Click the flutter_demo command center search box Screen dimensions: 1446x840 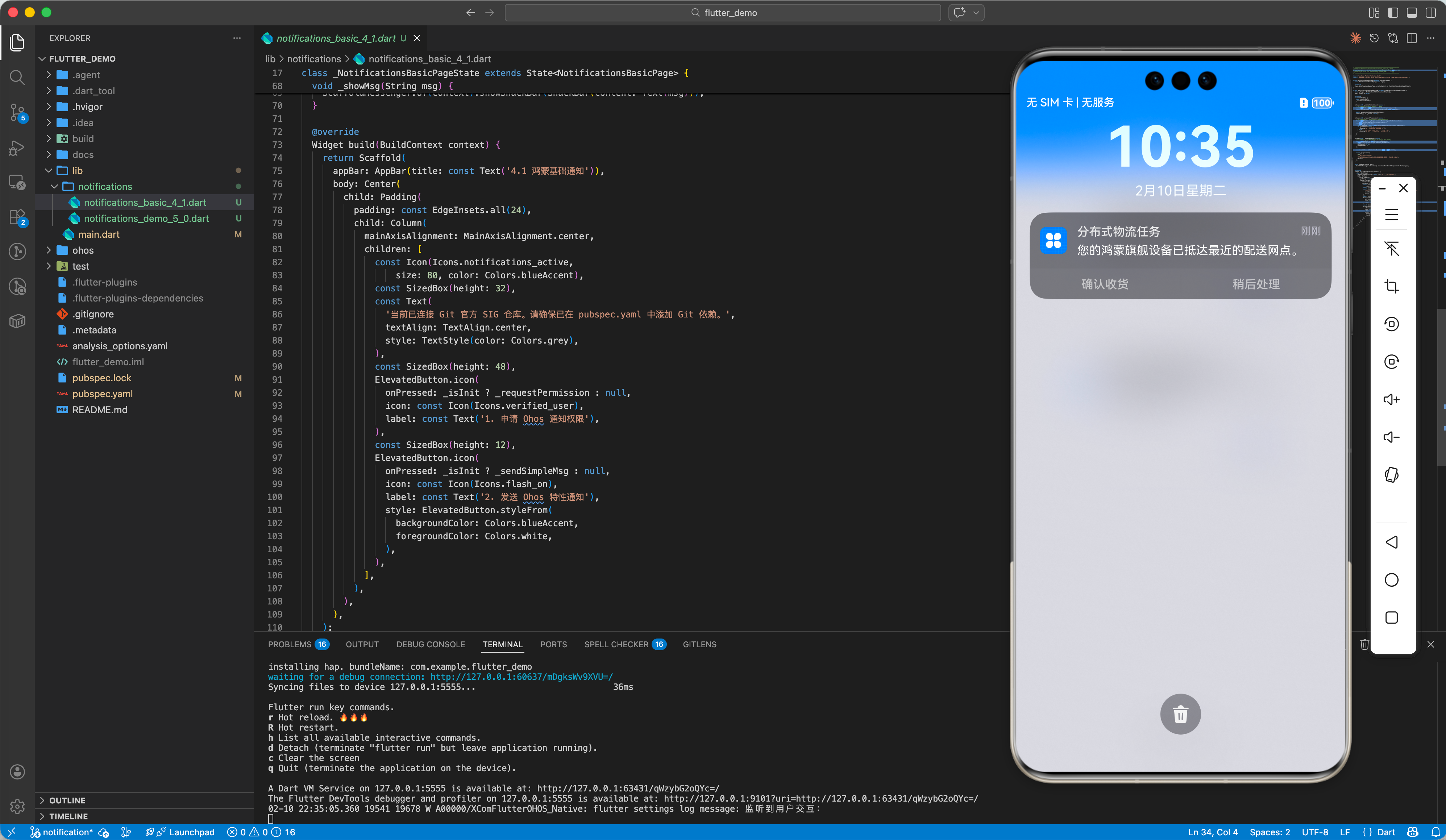(x=722, y=13)
